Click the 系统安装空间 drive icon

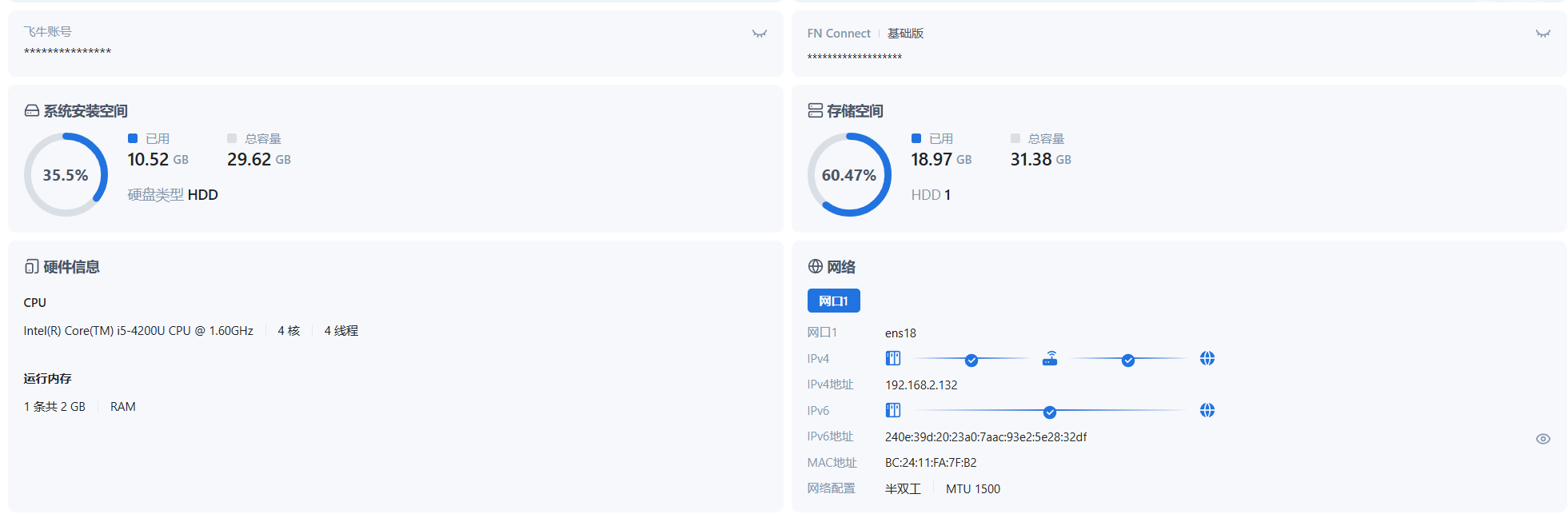pos(32,111)
